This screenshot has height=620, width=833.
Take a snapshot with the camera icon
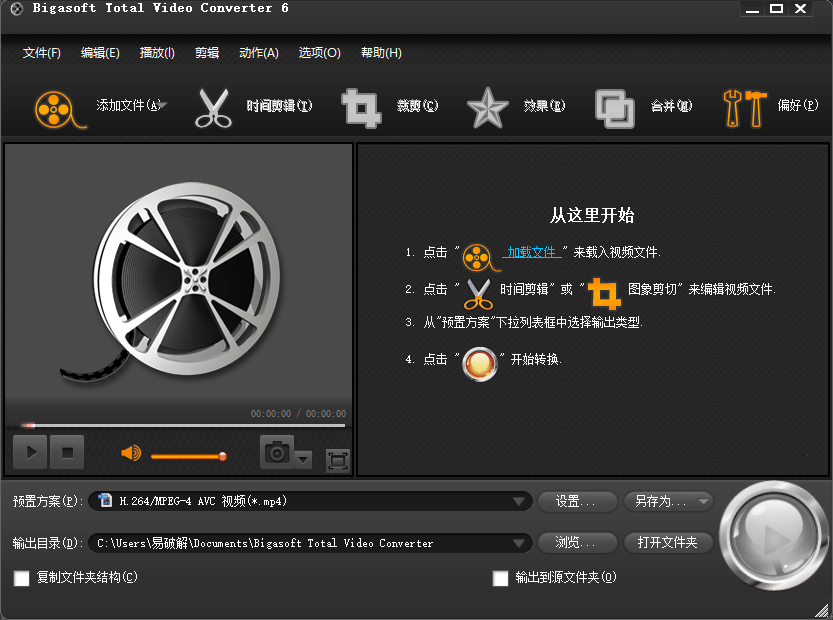[275, 452]
